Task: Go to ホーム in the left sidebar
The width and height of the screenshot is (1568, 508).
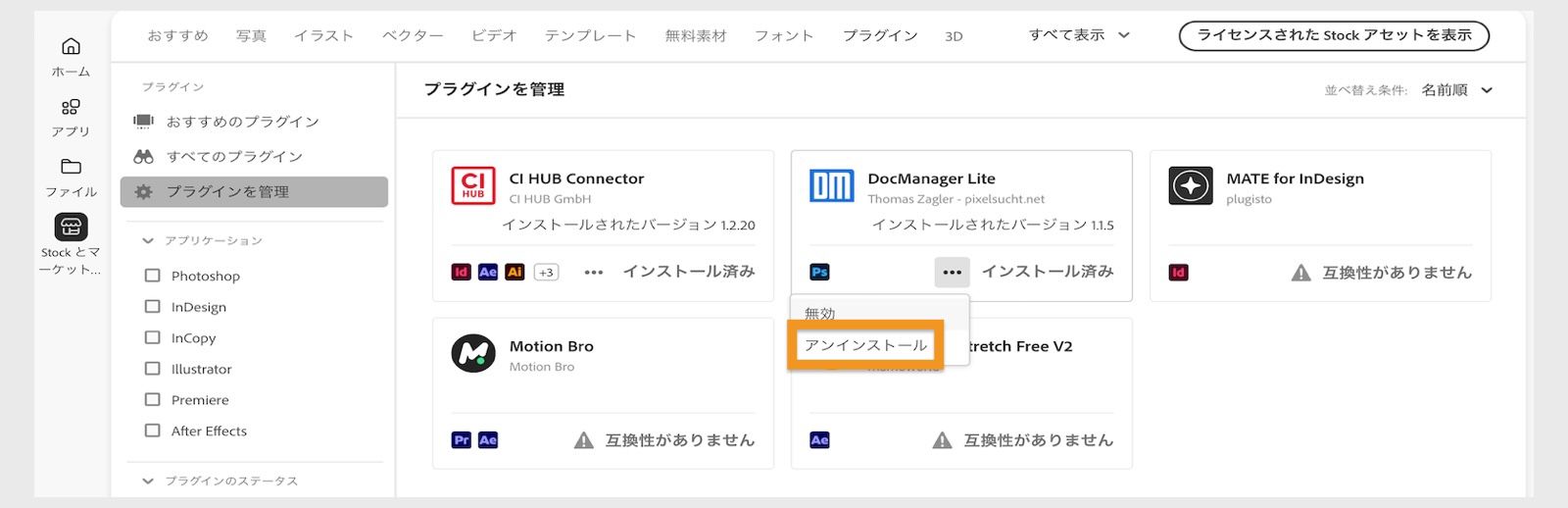Action: [x=71, y=57]
